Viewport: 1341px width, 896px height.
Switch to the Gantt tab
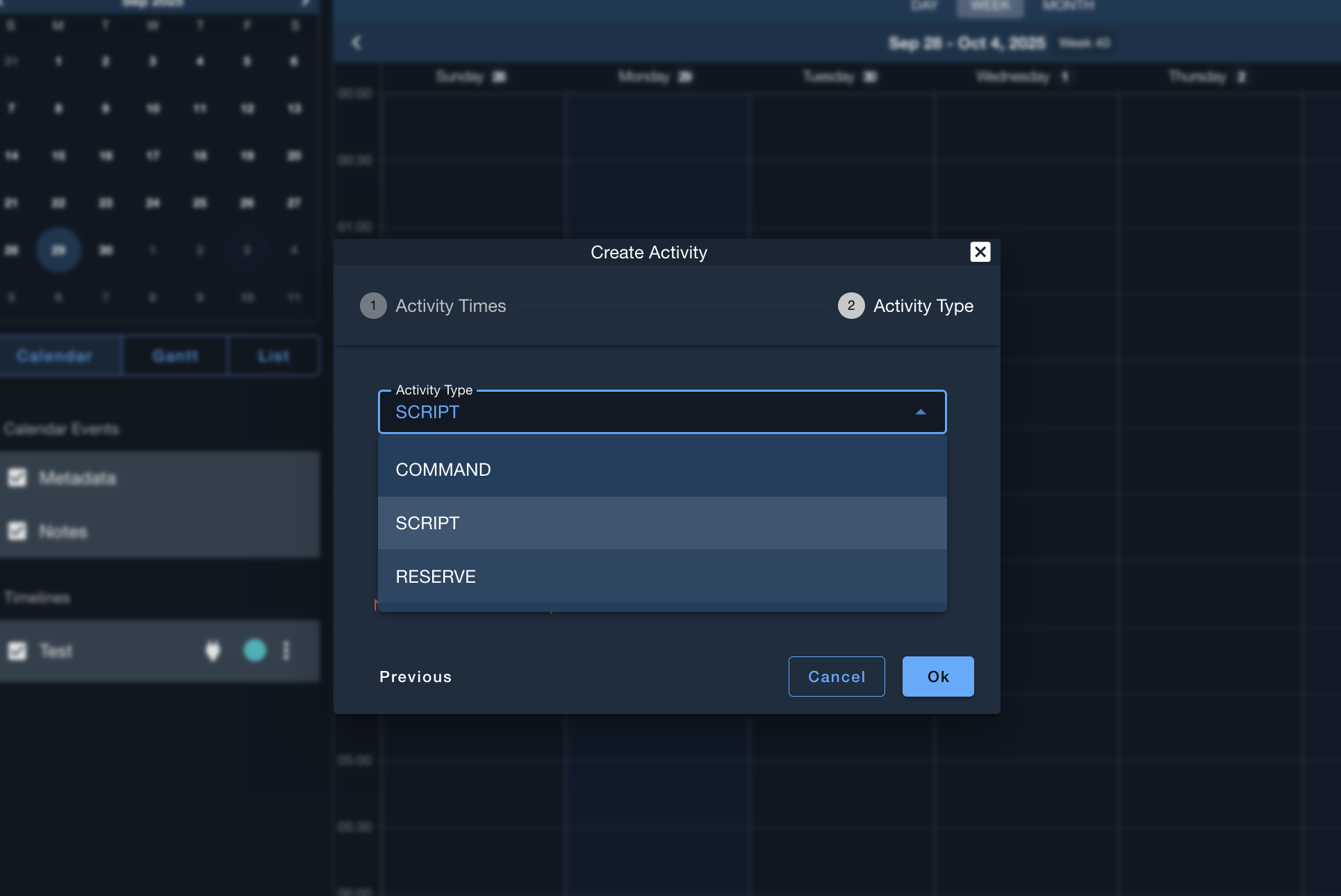click(175, 356)
